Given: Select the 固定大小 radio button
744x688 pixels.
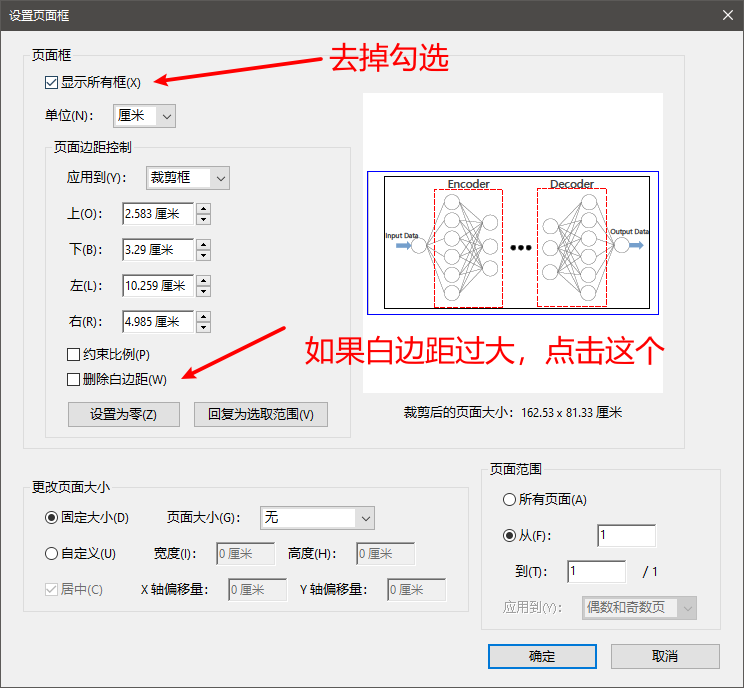Looking at the screenshot, I should pyautogui.click(x=52, y=517).
